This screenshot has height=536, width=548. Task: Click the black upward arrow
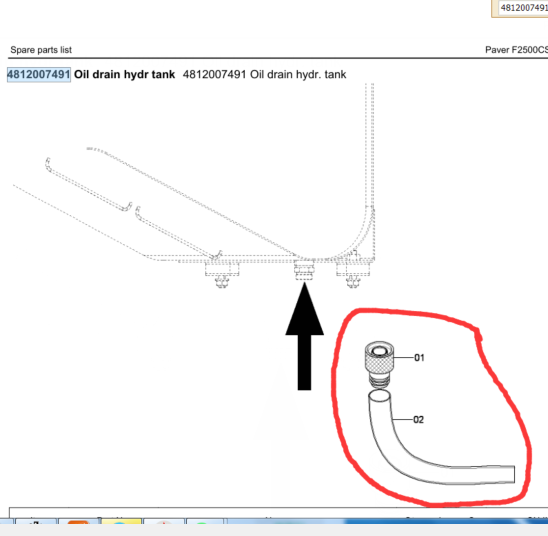(x=304, y=336)
